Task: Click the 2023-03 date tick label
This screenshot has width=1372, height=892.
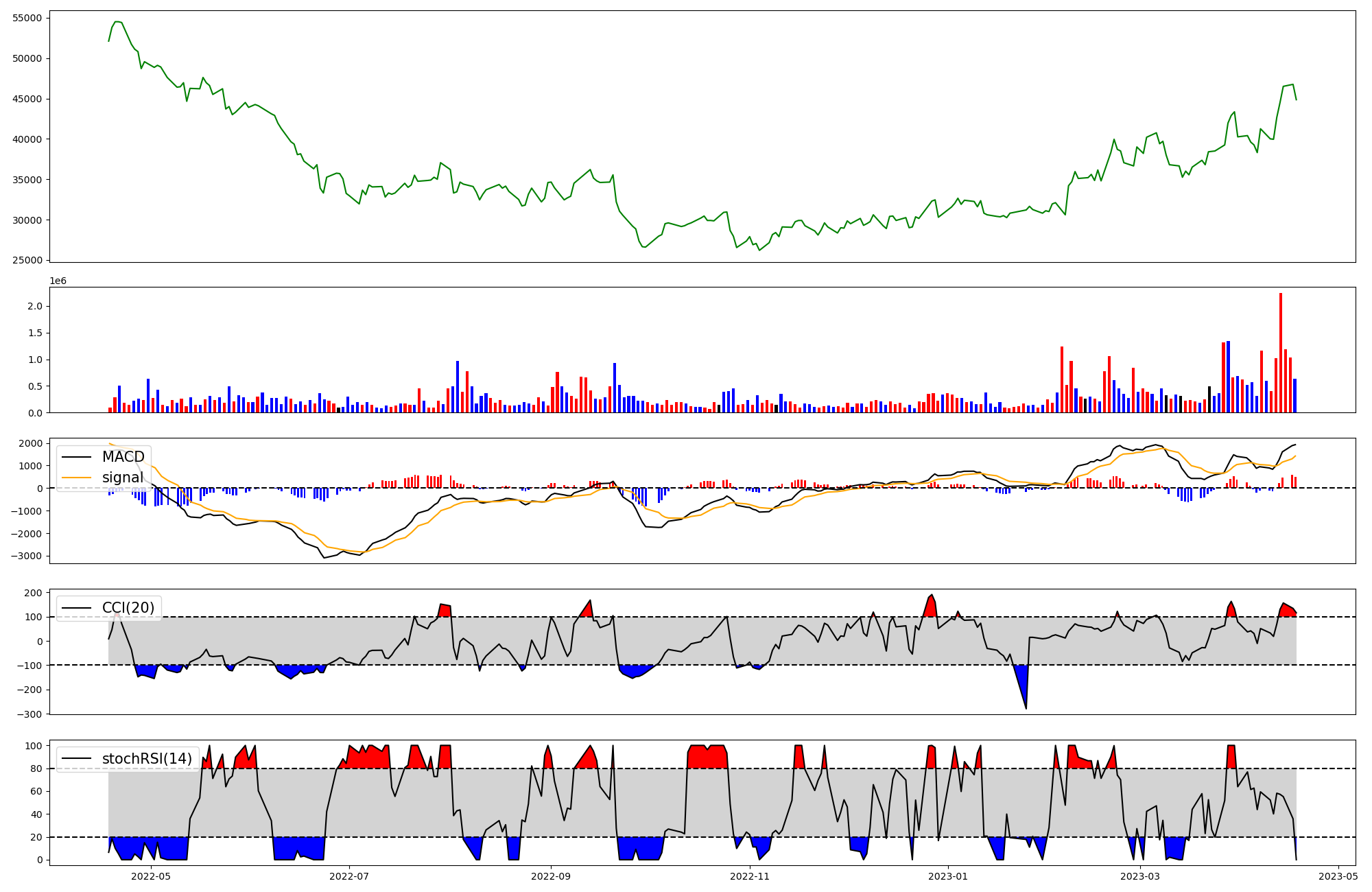Action: coord(1140,876)
